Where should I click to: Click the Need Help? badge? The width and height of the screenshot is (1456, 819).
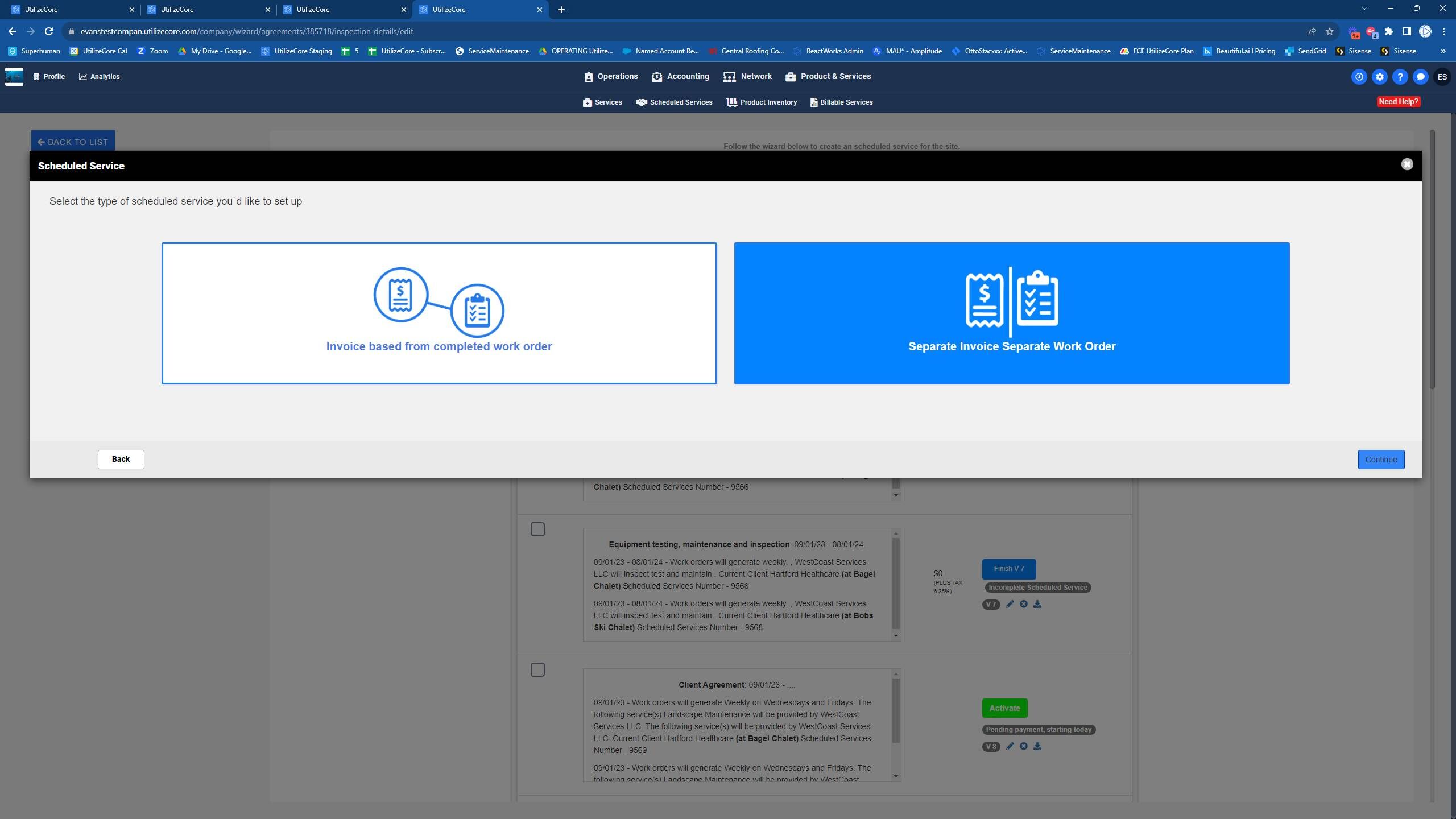pyautogui.click(x=1397, y=102)
